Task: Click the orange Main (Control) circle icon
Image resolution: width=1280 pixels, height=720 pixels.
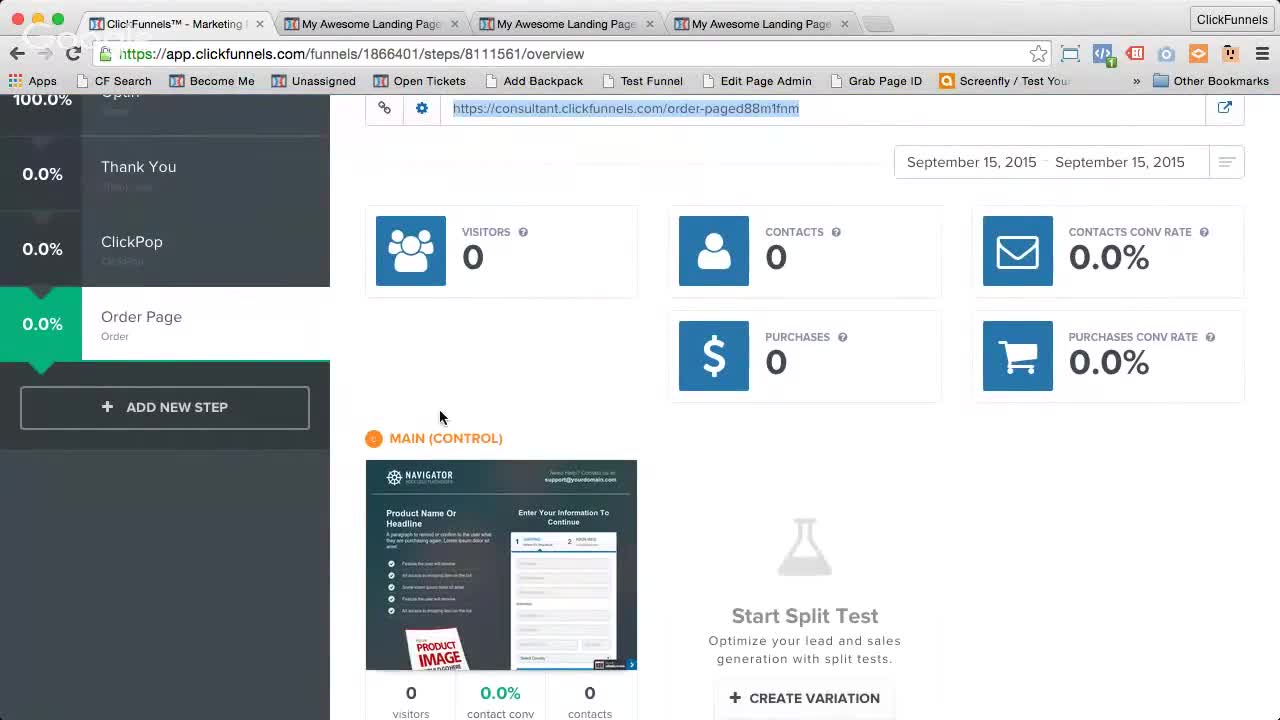Action: point(374,438)
